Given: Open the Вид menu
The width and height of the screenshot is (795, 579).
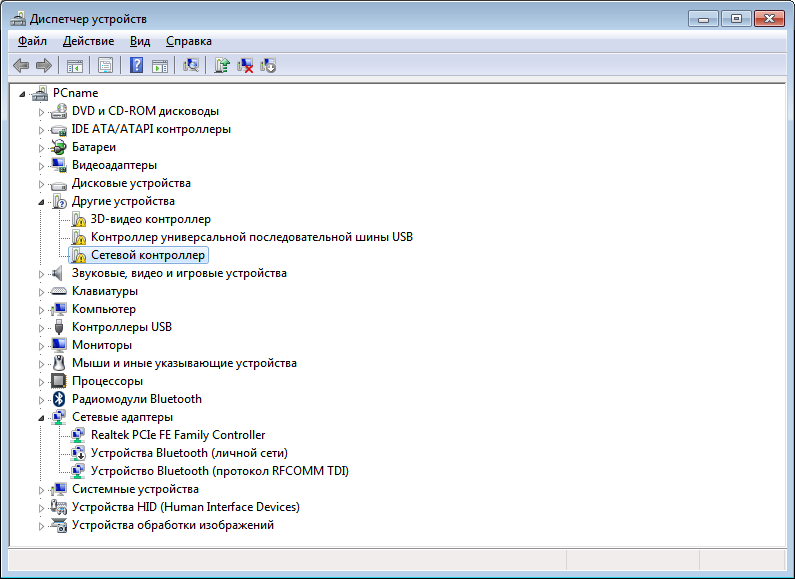Looking at the screenshot, I should pos(140,41).
